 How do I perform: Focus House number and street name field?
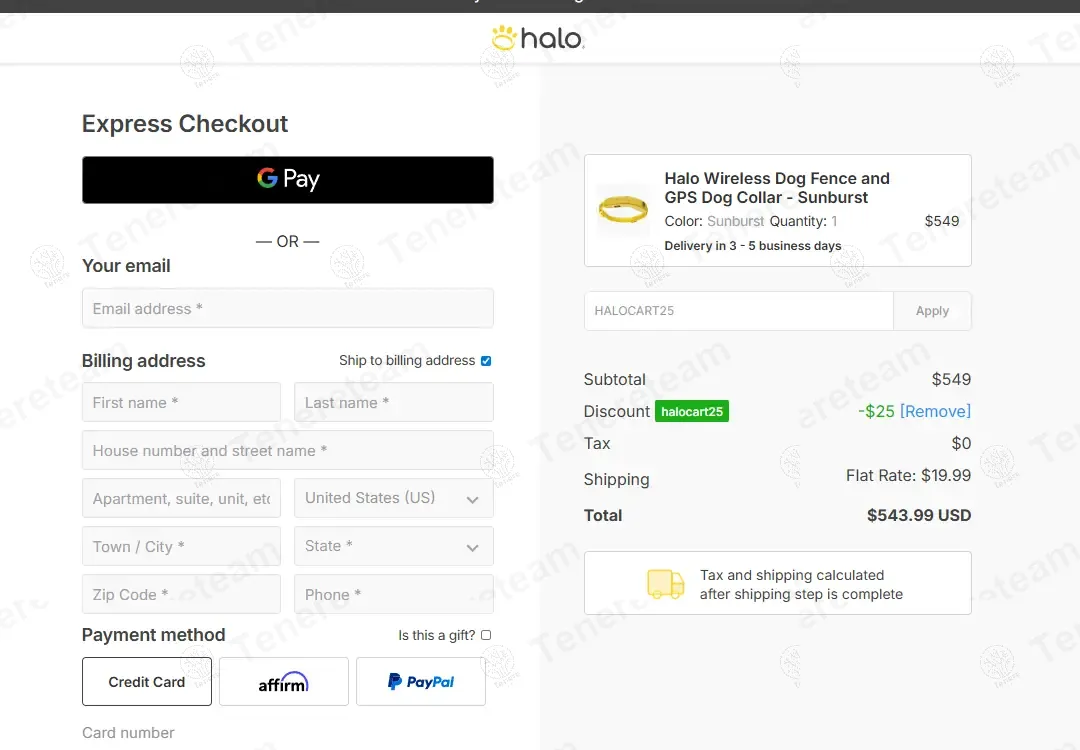288,450
